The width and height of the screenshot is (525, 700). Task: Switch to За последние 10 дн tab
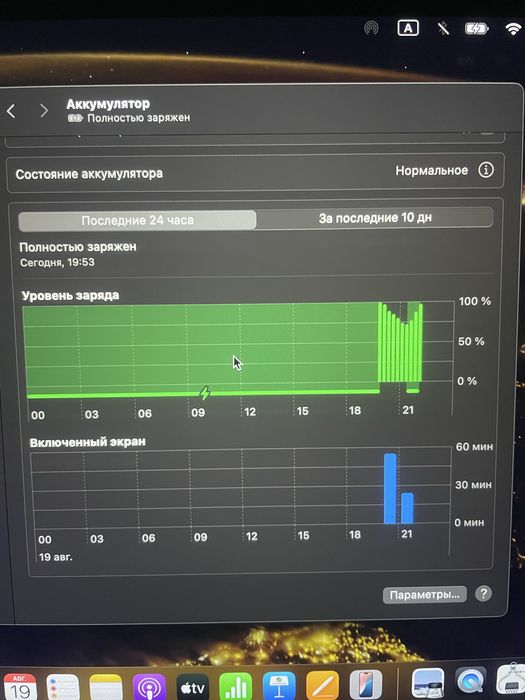(x=375, y=218)
